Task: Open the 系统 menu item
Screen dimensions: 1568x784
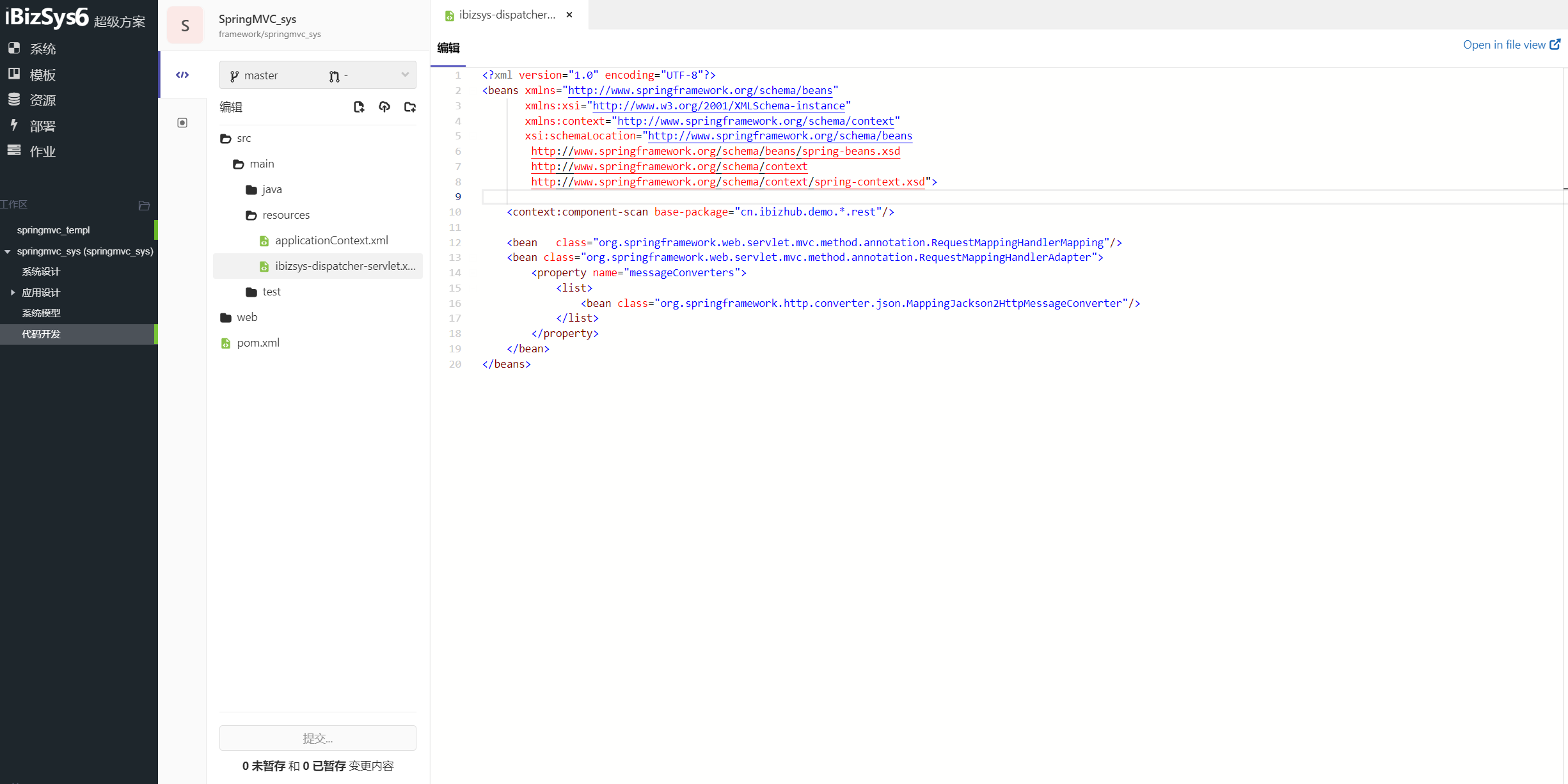Action: (x=42, y=49)
